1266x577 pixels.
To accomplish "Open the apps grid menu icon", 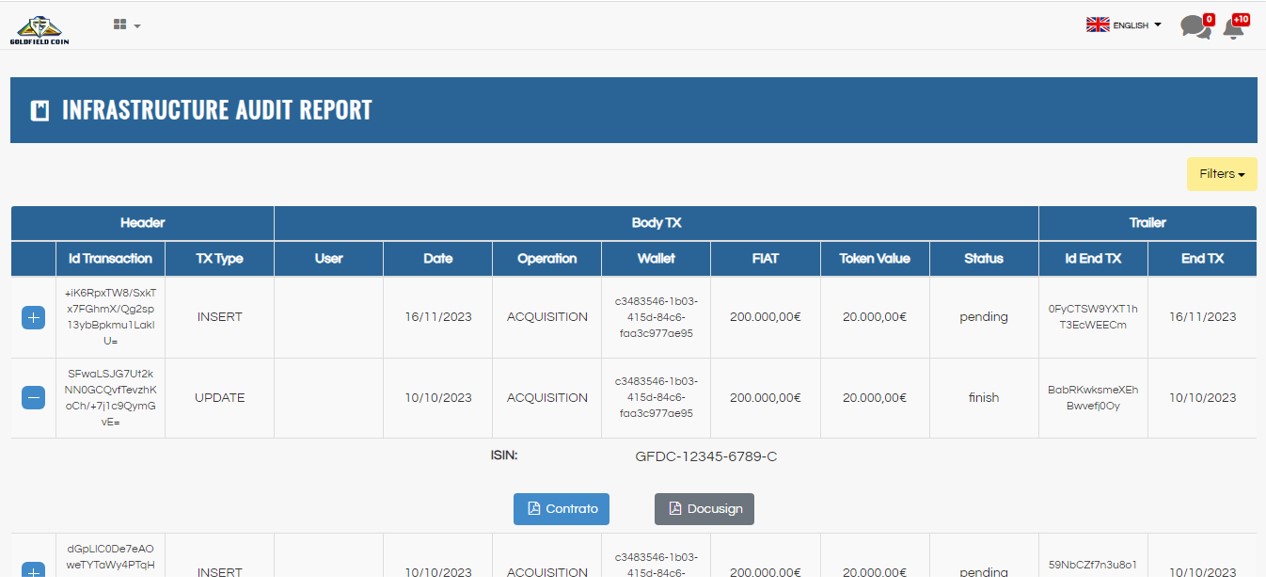I will tap(121, 25).
